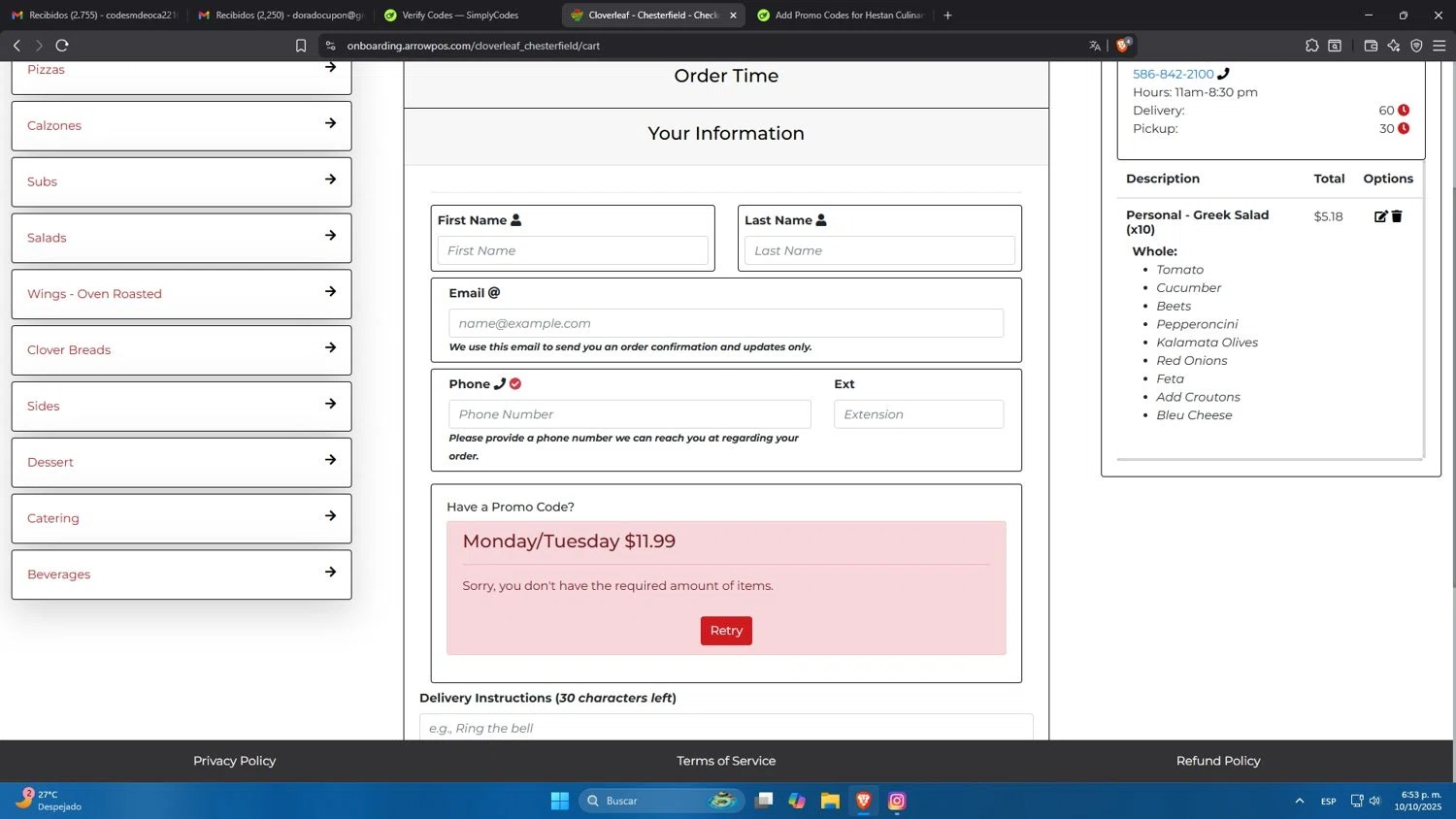The image size is (1456, 819).
Task: Open the browser wallet icon
Action: click(x=1371, y=46)
